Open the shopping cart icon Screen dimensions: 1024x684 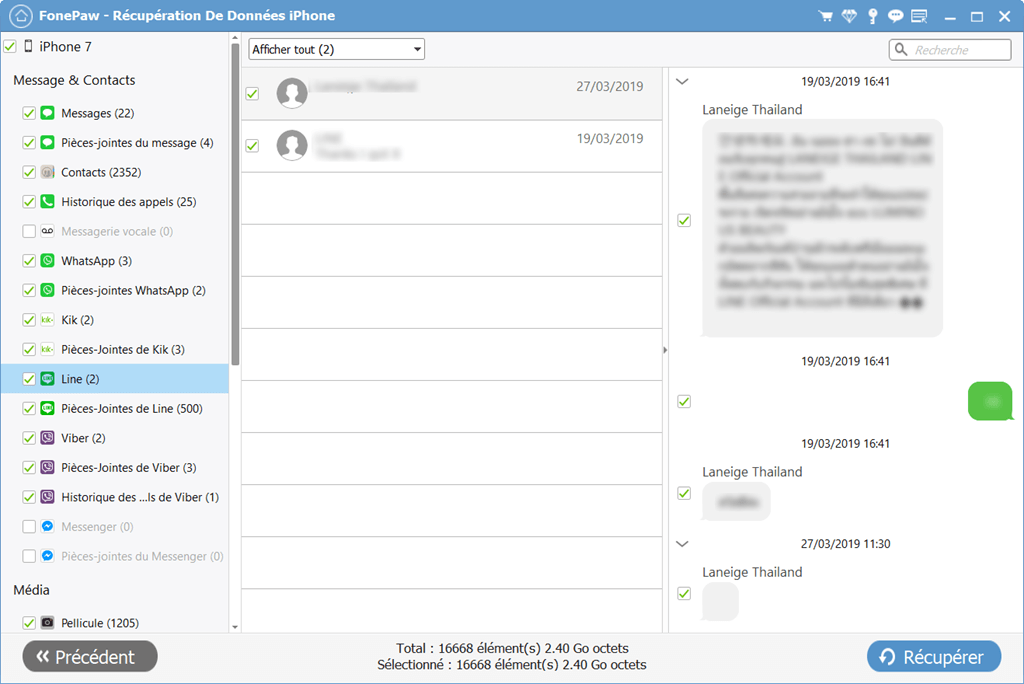(825, 16)
